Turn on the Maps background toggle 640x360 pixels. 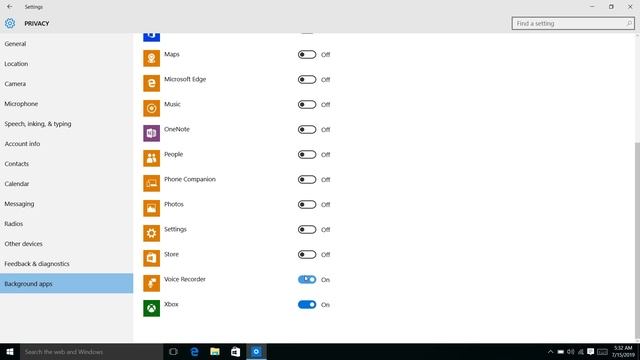click(x=307, y=55)
